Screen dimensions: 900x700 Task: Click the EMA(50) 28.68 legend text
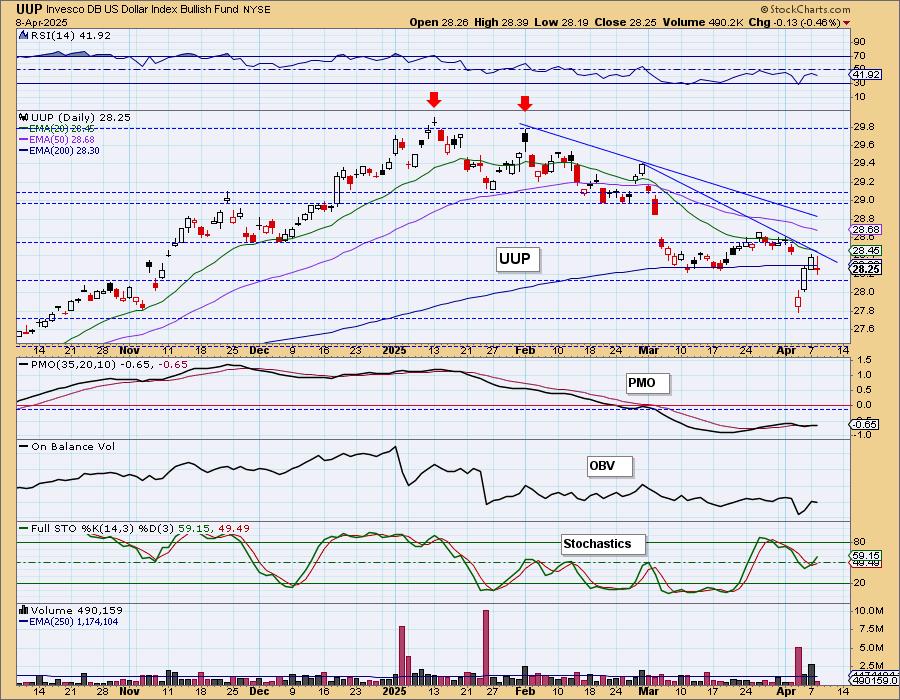[x=62, y=139]
